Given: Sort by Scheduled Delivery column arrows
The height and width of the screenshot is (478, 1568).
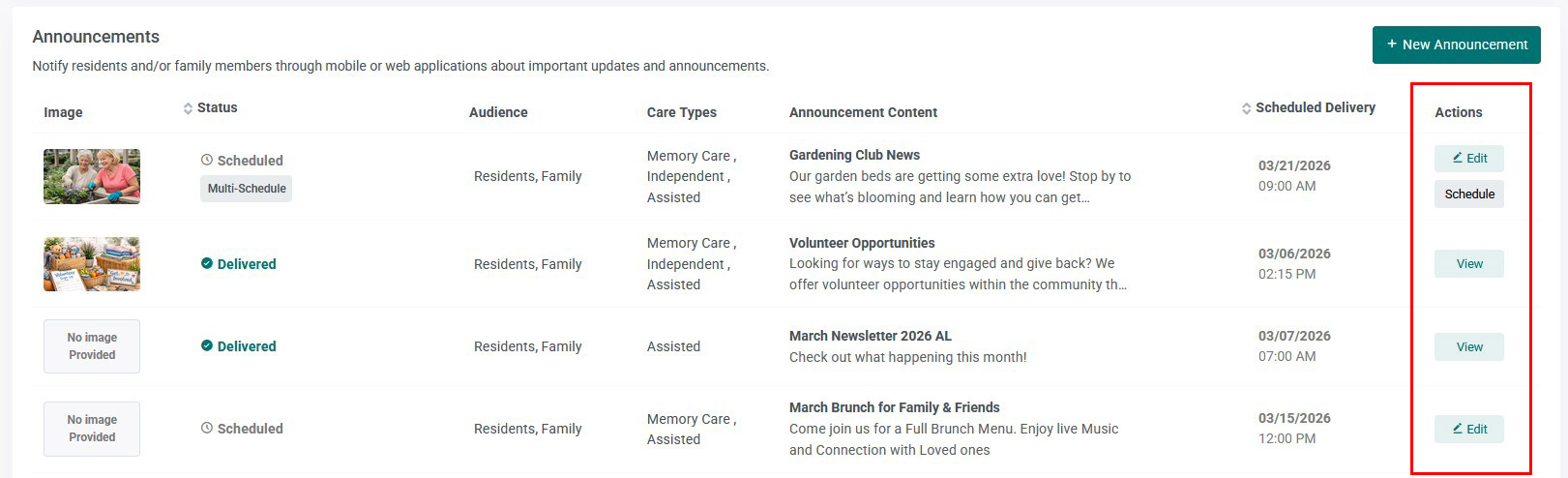Looking at the screenshot, I should [1247, 108].
